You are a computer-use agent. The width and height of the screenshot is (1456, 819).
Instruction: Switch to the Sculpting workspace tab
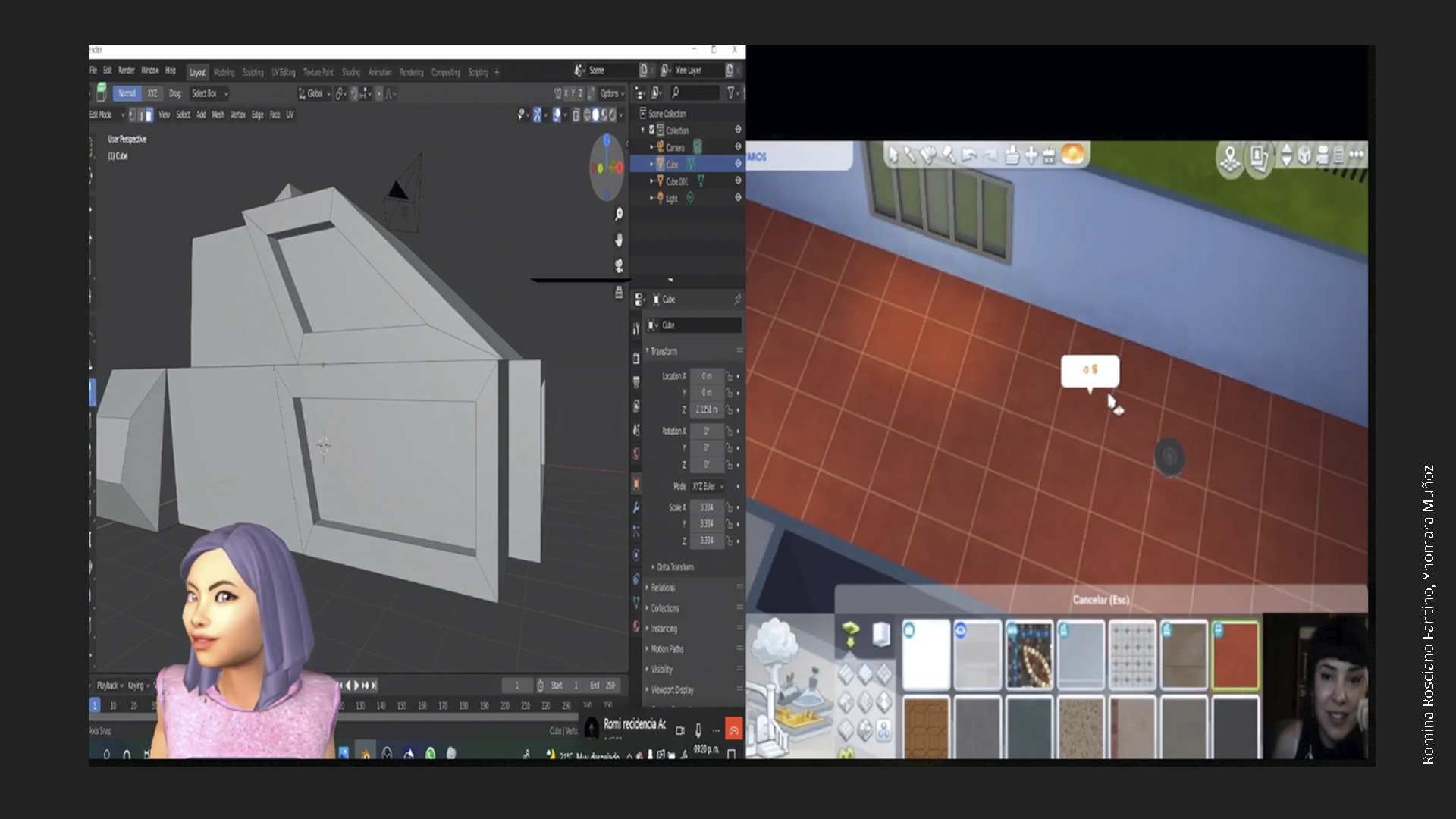coord(253,73)
